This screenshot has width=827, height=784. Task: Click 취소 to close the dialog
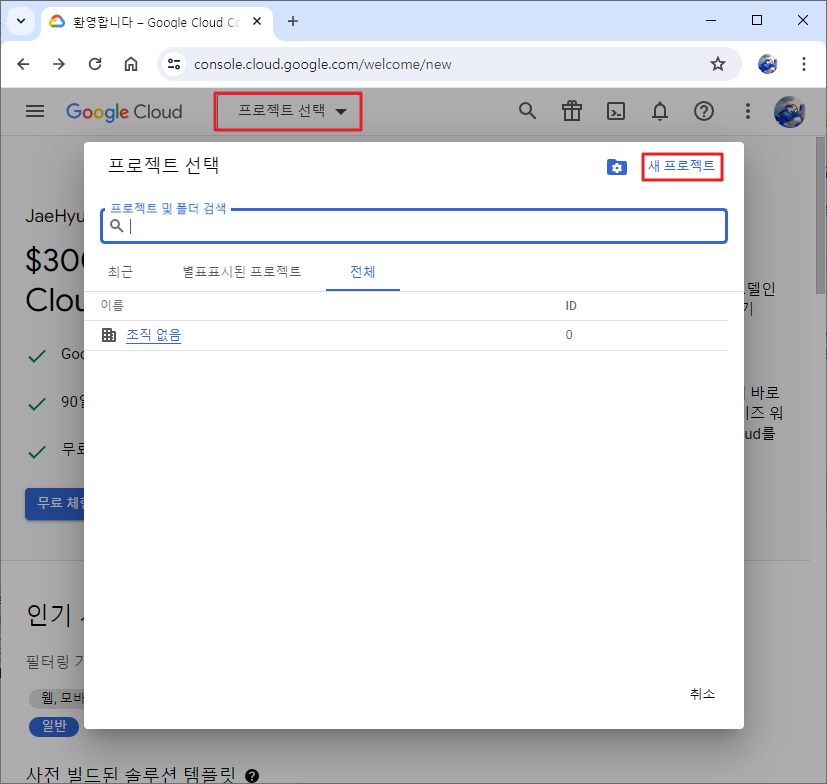(x=702, y=694)
